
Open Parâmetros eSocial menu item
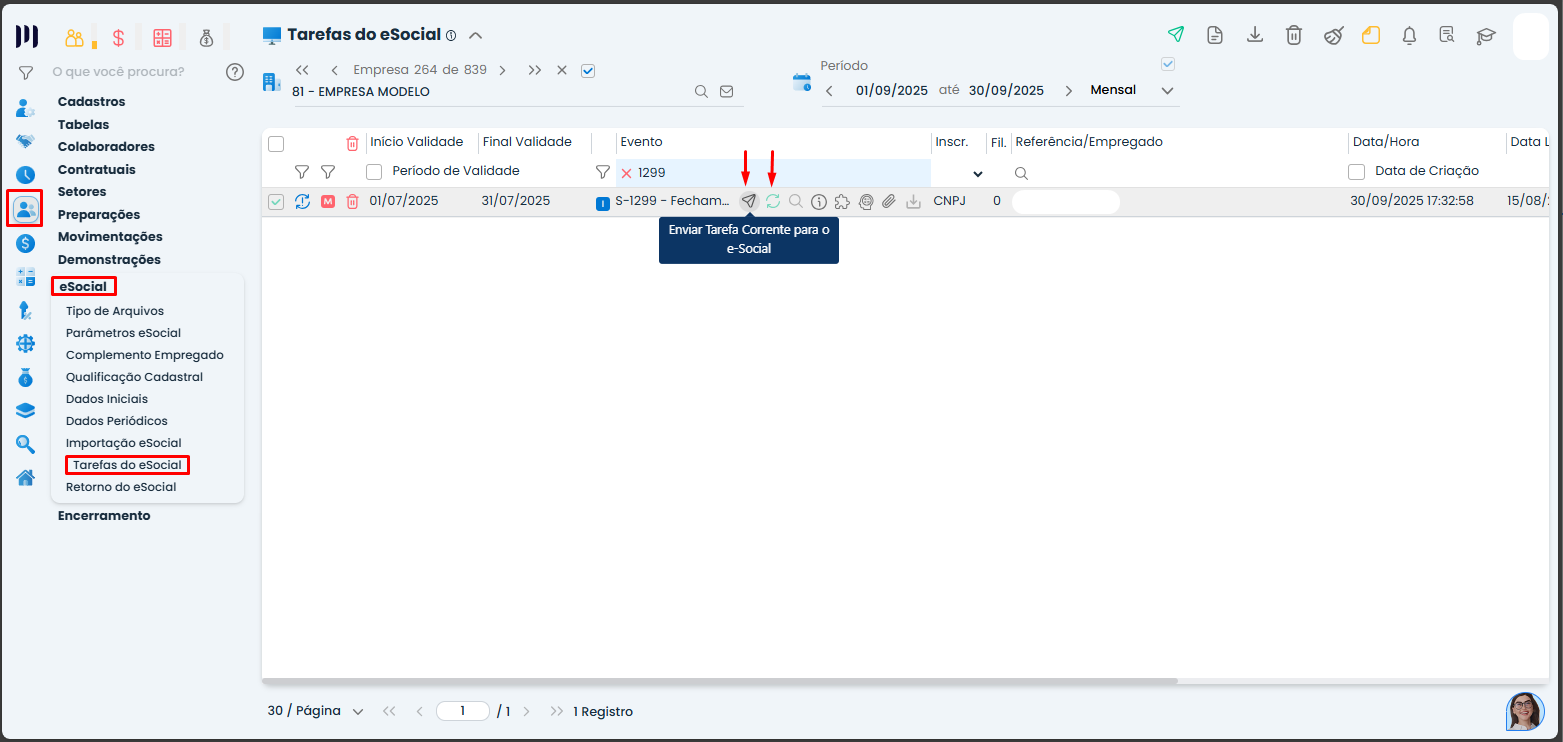124,333
